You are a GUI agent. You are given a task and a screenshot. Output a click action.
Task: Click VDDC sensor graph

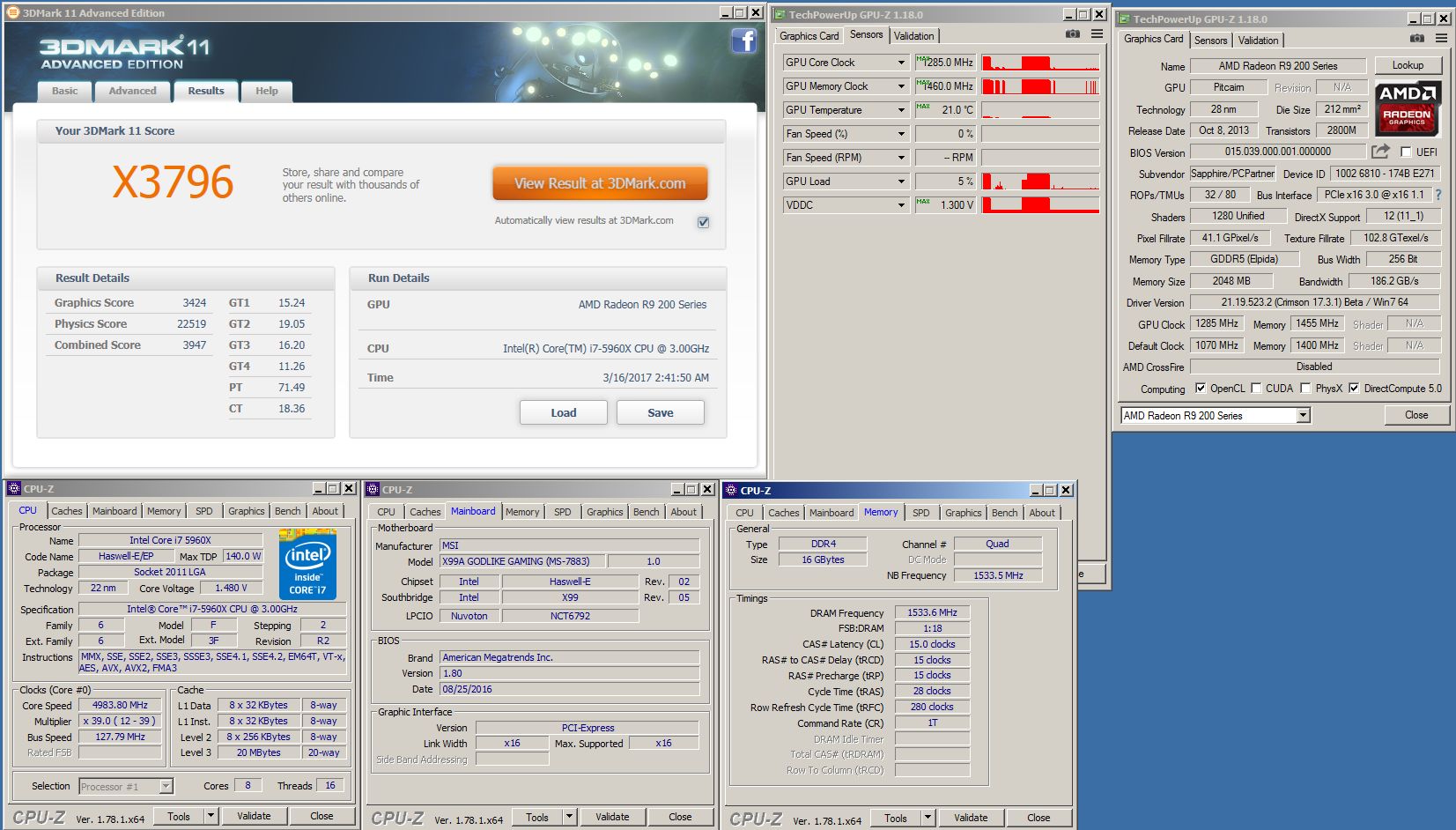1040,205
